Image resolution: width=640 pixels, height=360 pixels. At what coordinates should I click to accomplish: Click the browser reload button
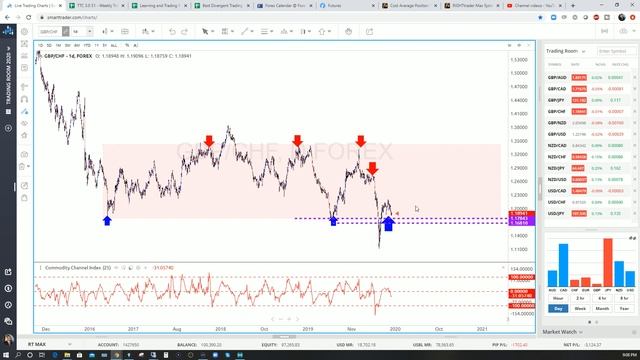pos(29,18)
